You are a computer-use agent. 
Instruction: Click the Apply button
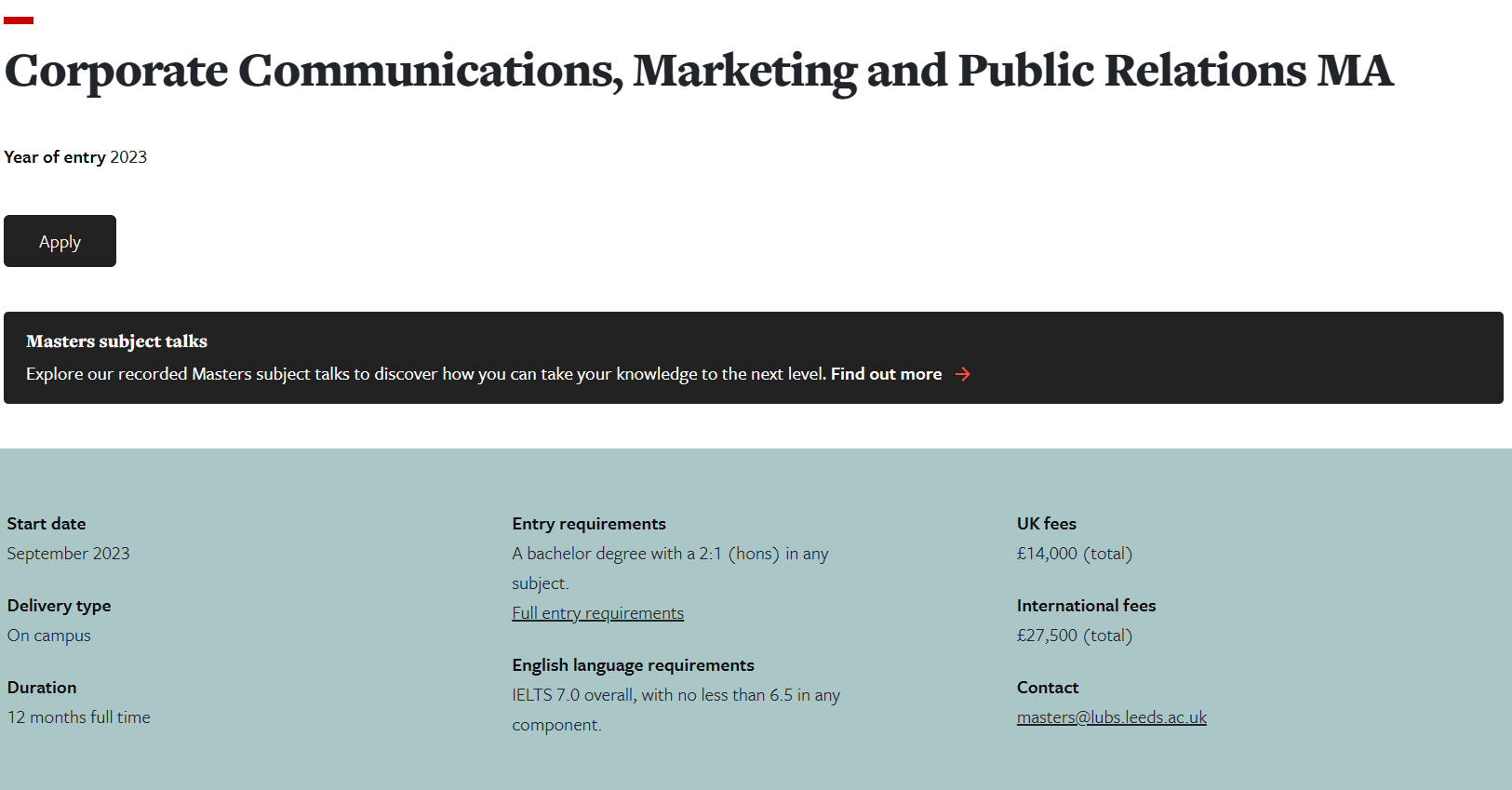pyautogui.click(x=60, y=242)
